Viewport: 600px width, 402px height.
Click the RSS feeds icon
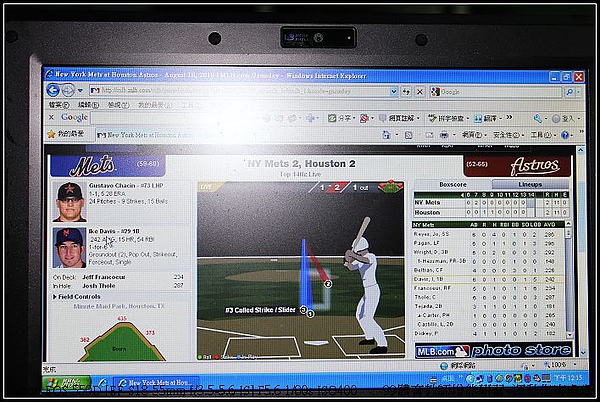[x=409, y=135]
